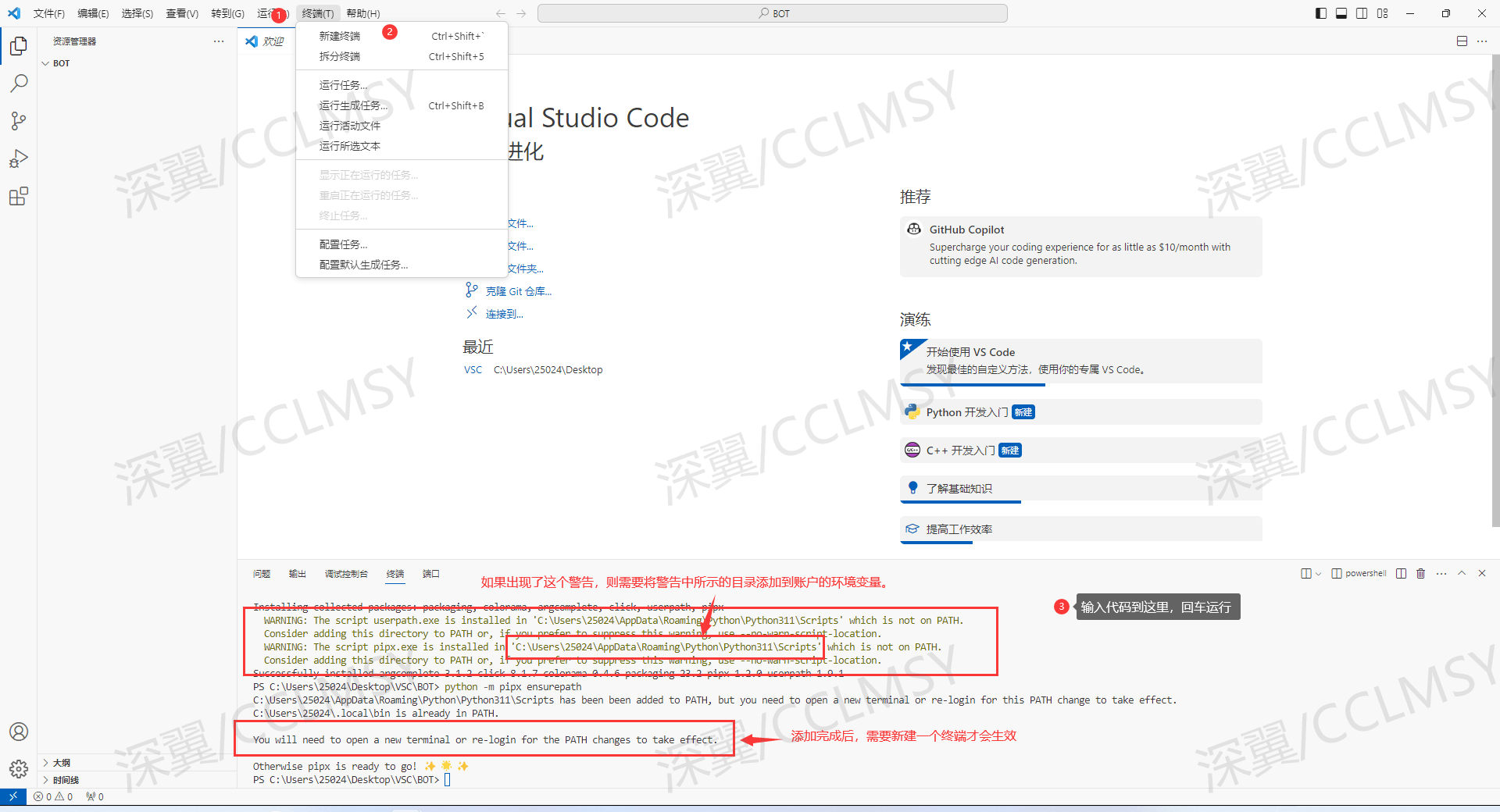Viewport: 1500px width, 812px height.
Task: Open errors and warnings status indicator
Action: coord(53,796)
